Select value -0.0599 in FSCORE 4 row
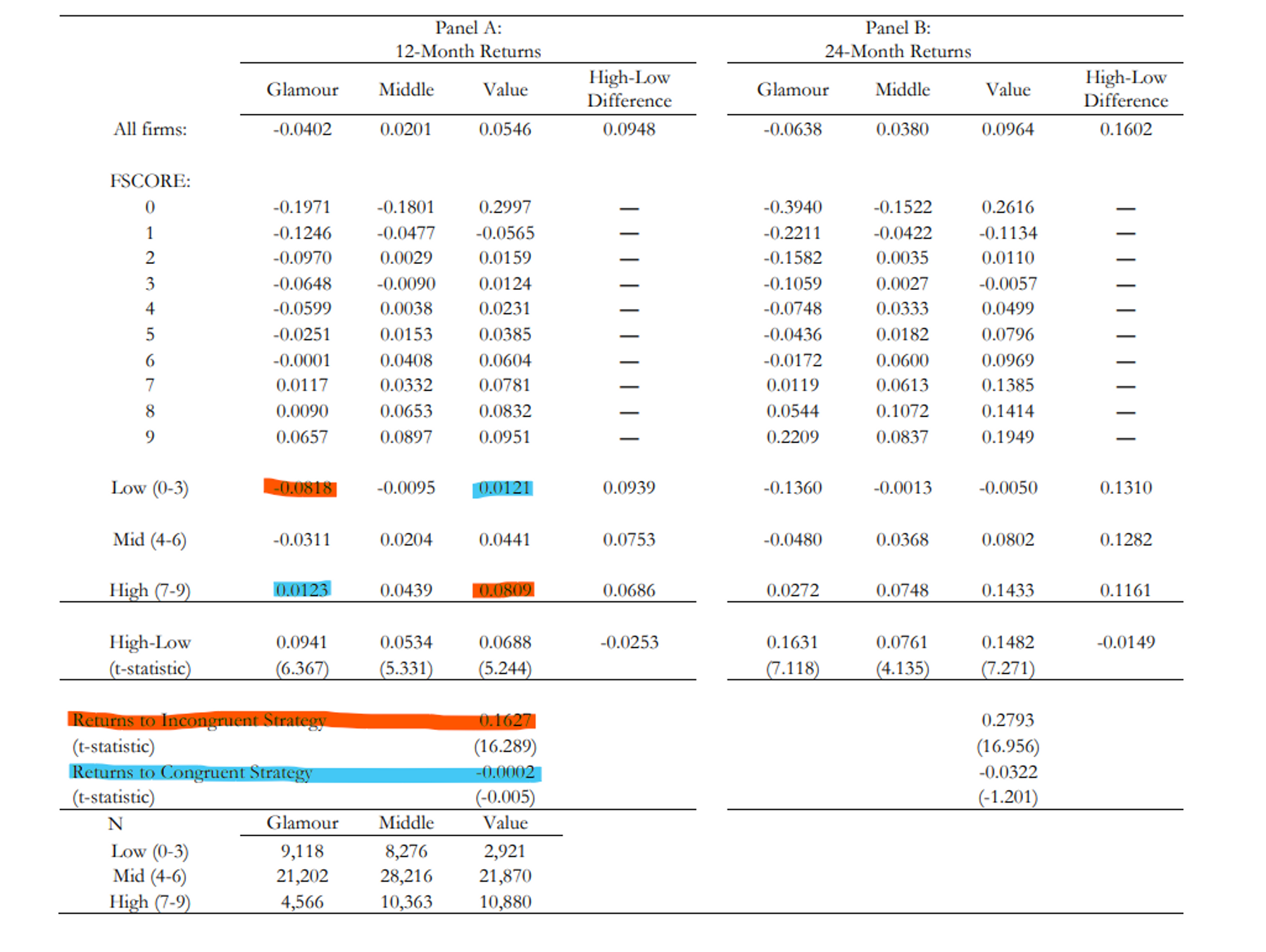 pos(302,308)
